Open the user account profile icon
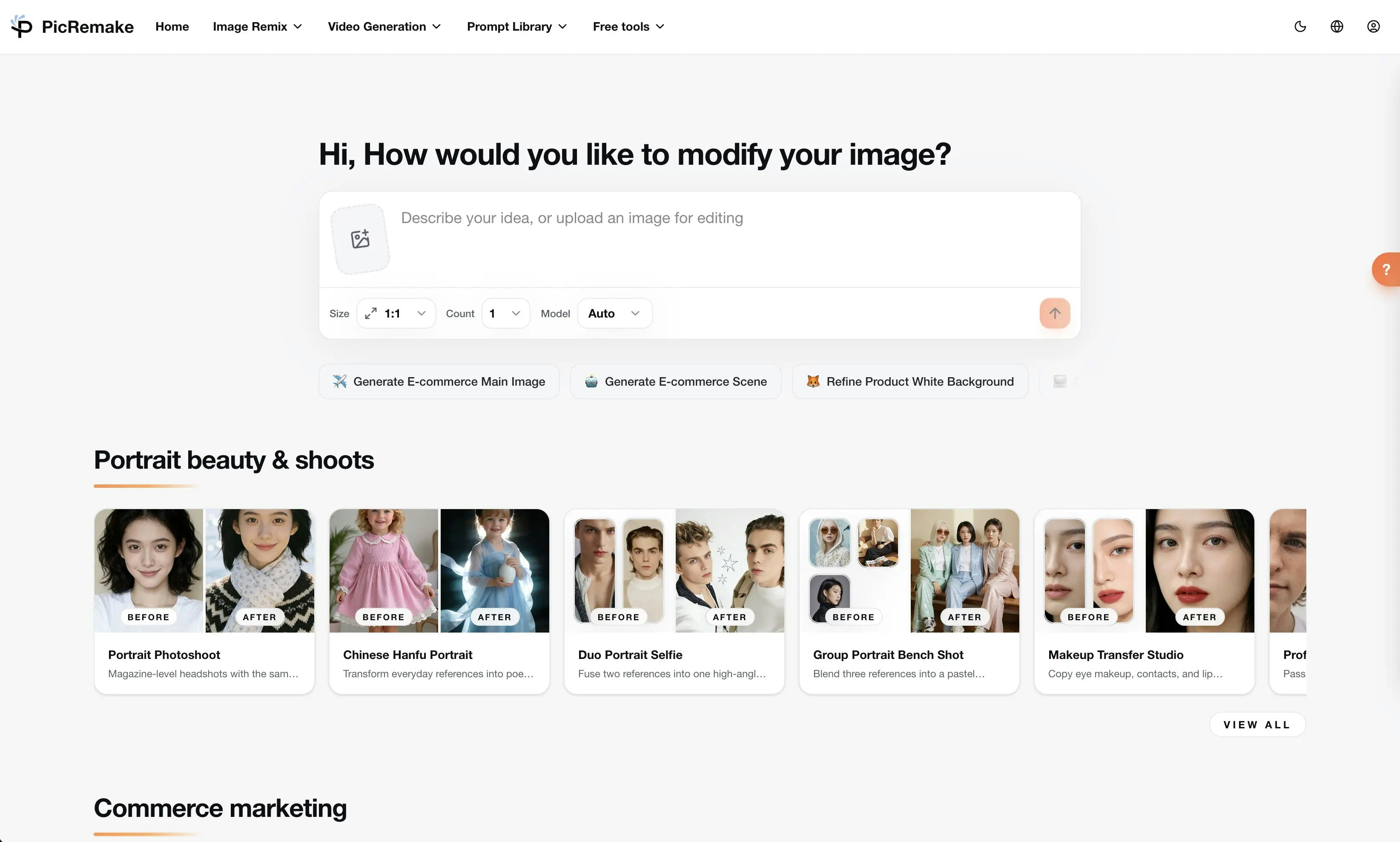 coord(1373,26)
